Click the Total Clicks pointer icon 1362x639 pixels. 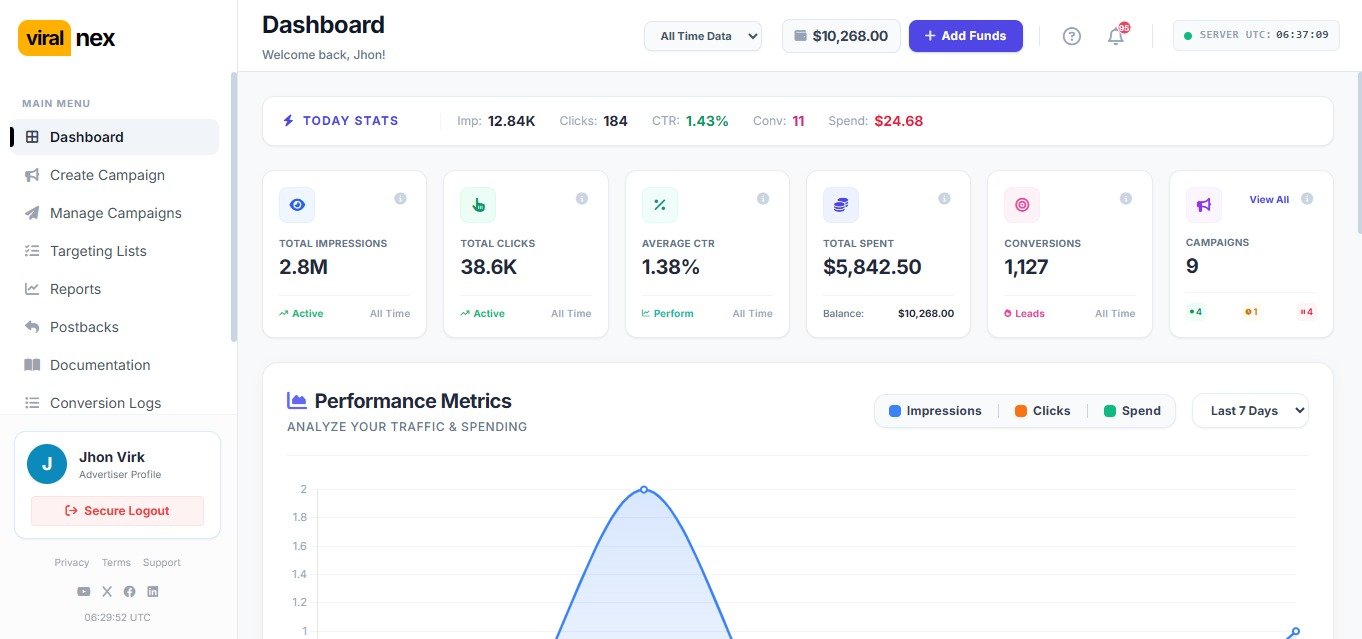pyautogui.click(x=478, y=205)
